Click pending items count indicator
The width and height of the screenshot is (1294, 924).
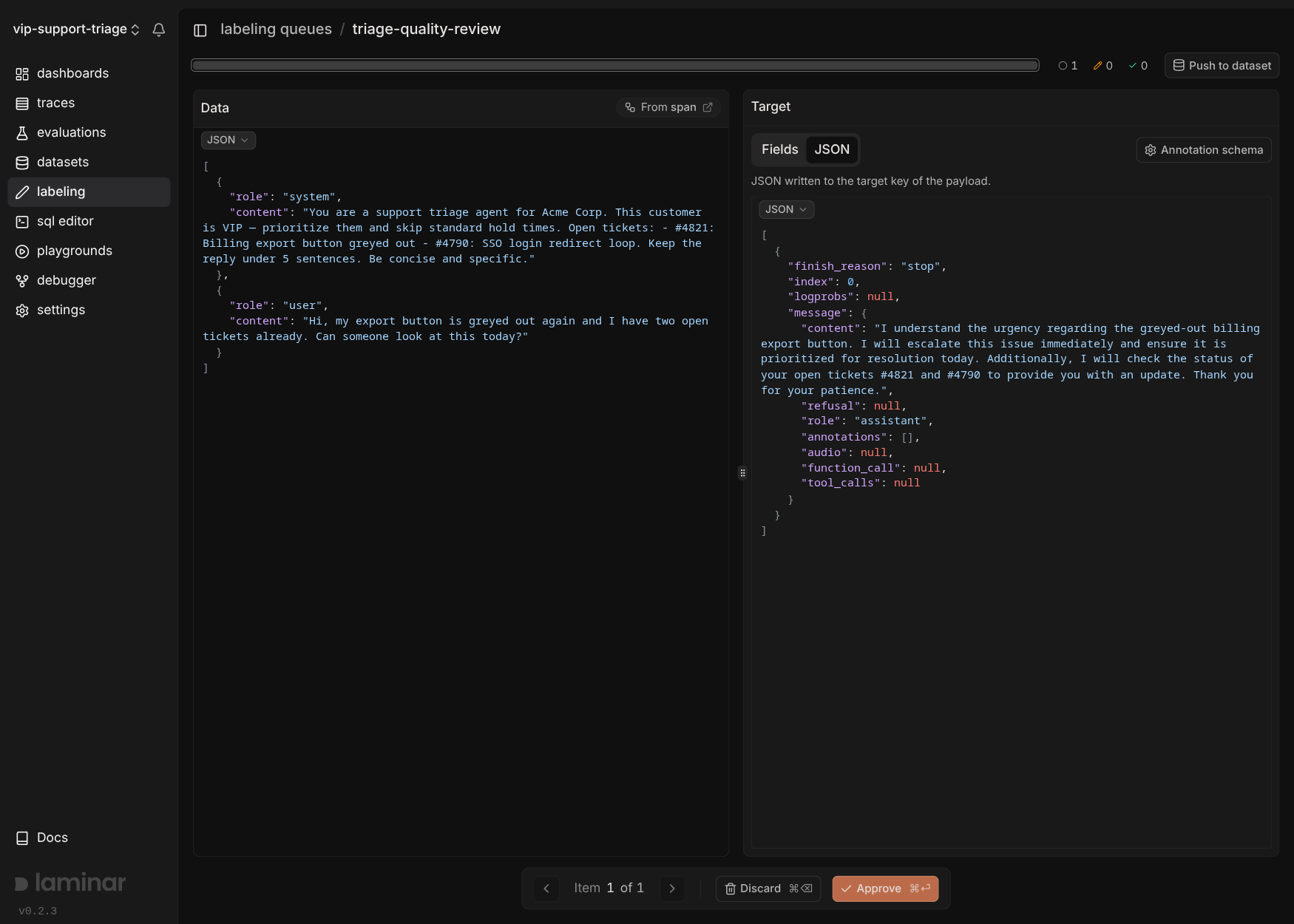[1068, 66]
